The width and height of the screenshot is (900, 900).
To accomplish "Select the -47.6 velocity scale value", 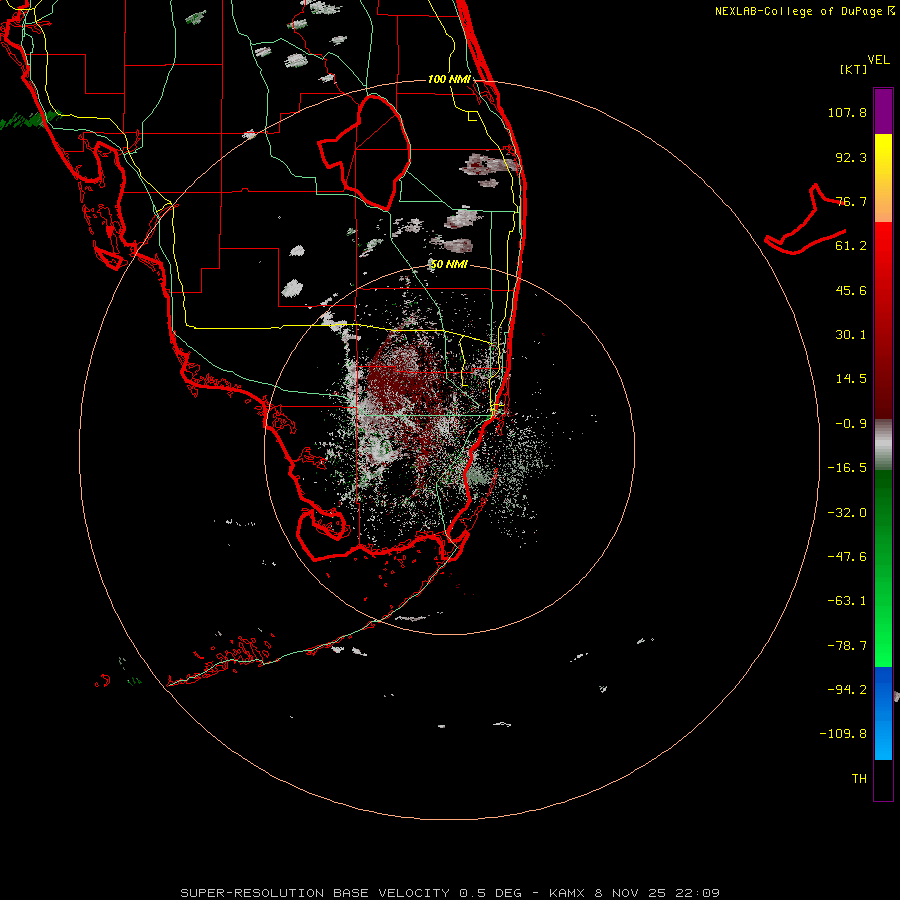I will (x=847, y=557).
